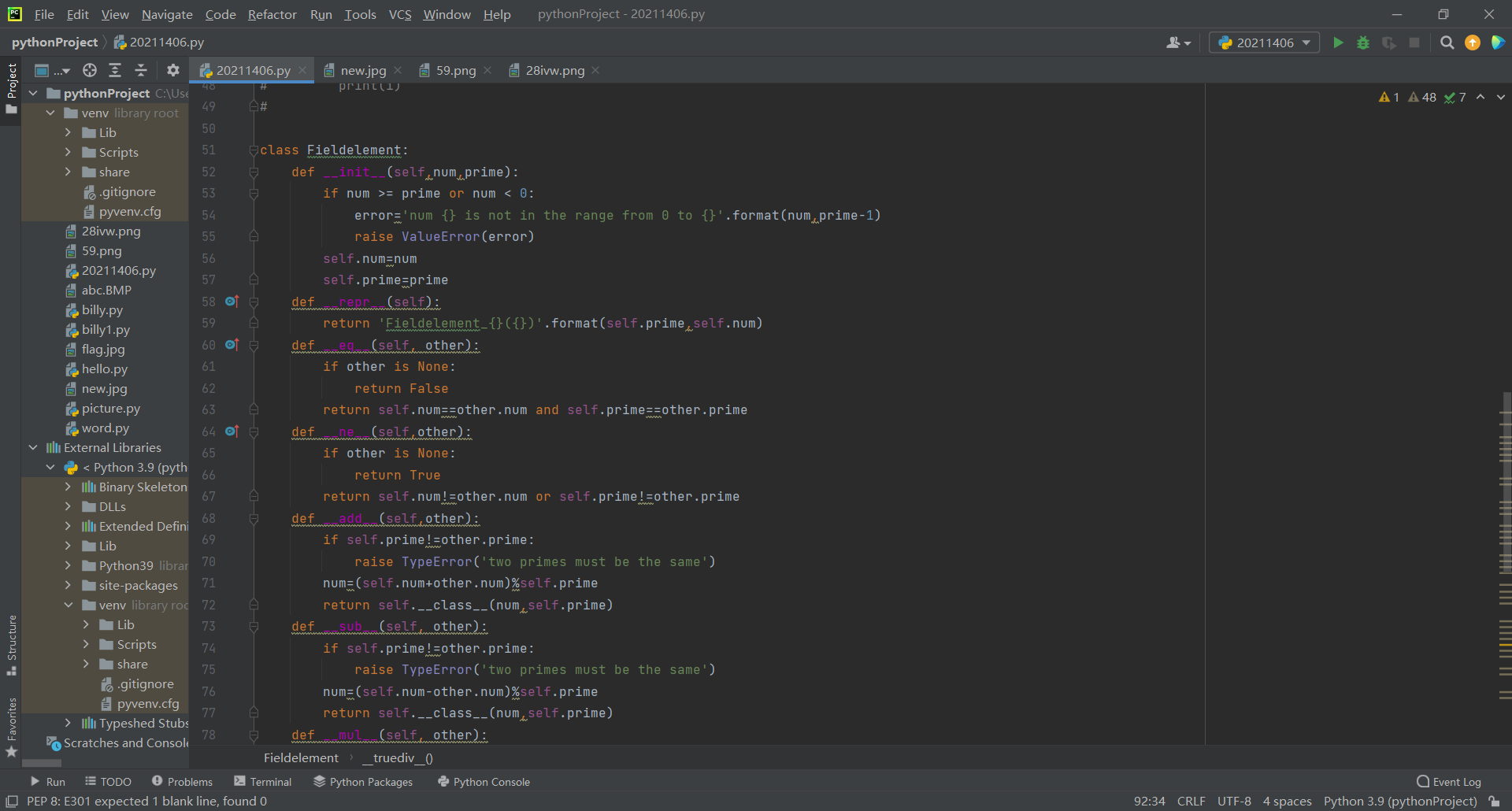Open the Python Packages tool window

363,782
